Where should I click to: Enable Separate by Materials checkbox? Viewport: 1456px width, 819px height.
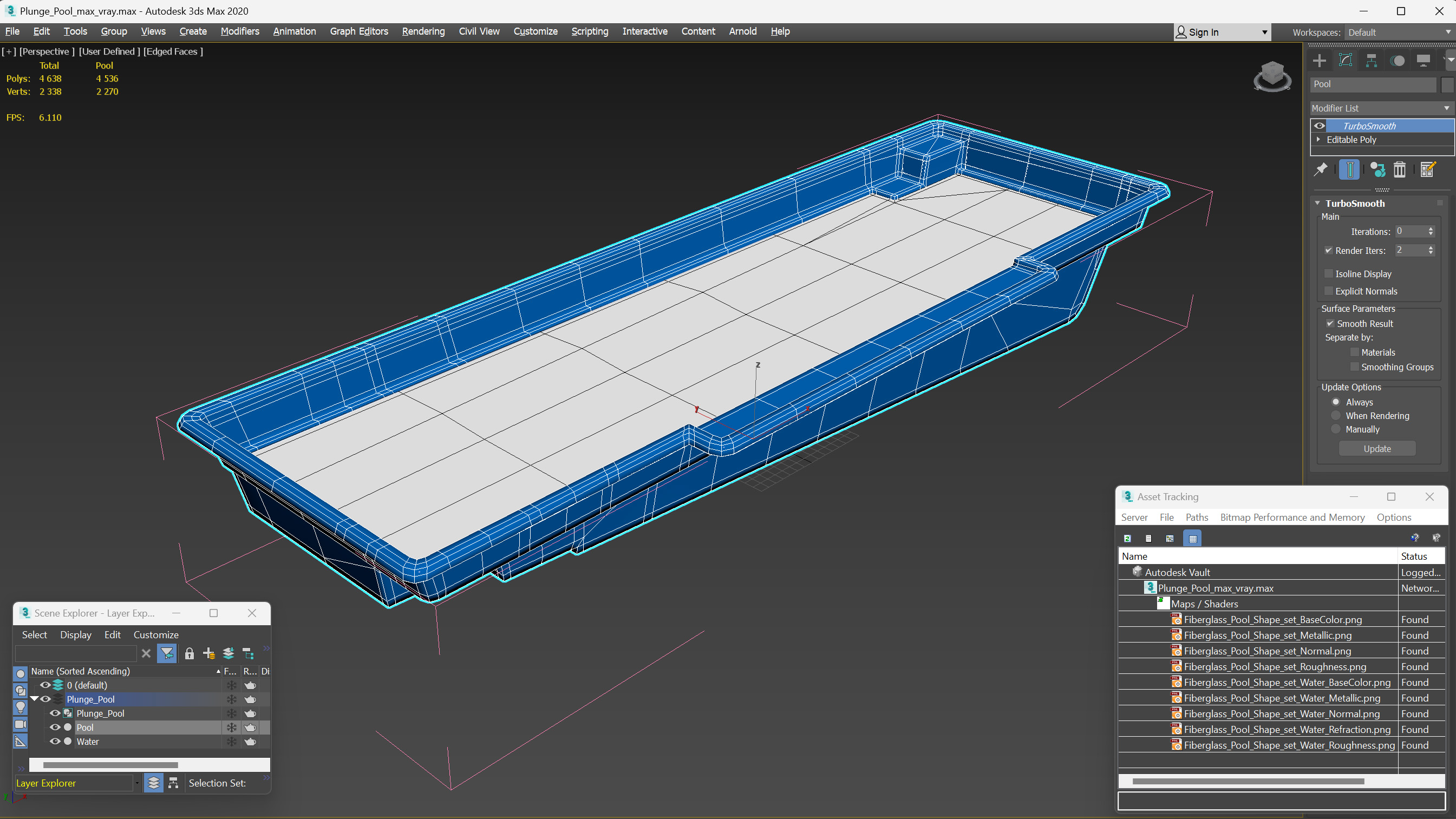click(x=1355, y=353)
